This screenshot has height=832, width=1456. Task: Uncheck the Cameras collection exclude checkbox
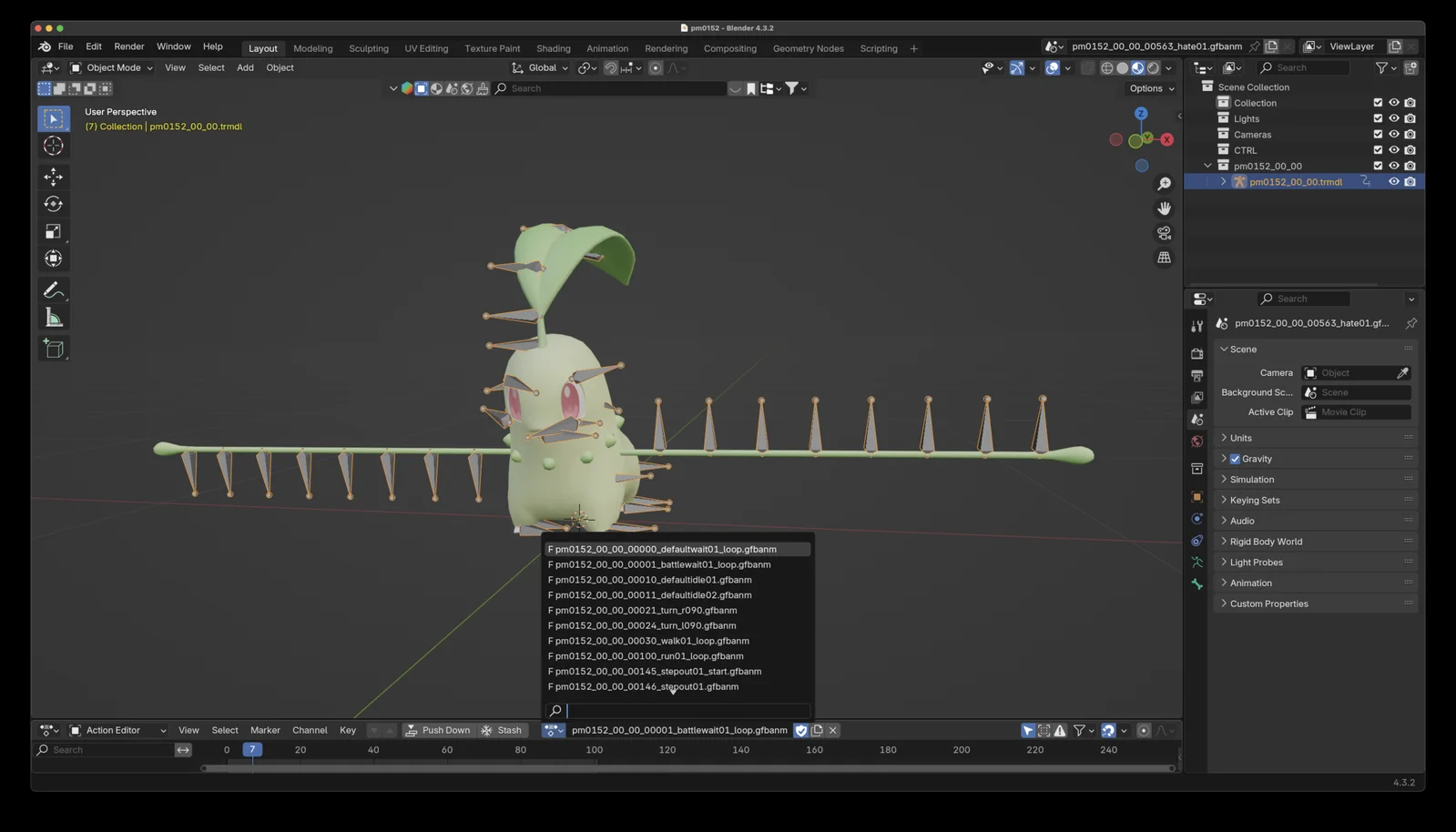pos(1378,135)
